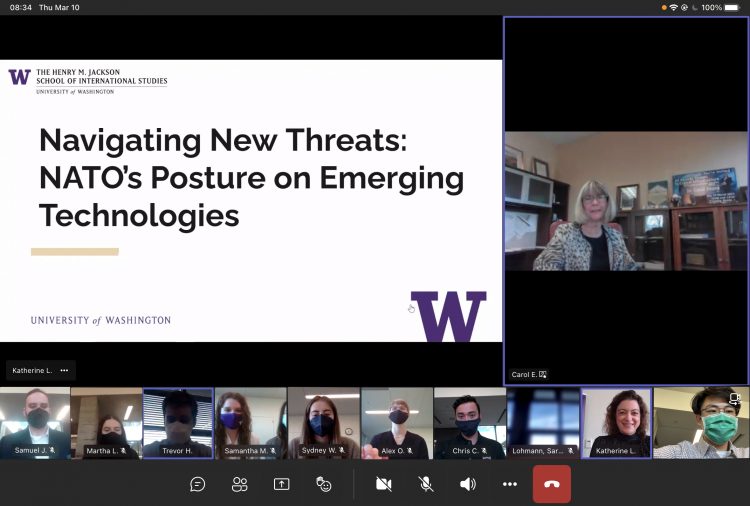
Task: Click the muted mic icon on Sydney W.
Action: 342,451
